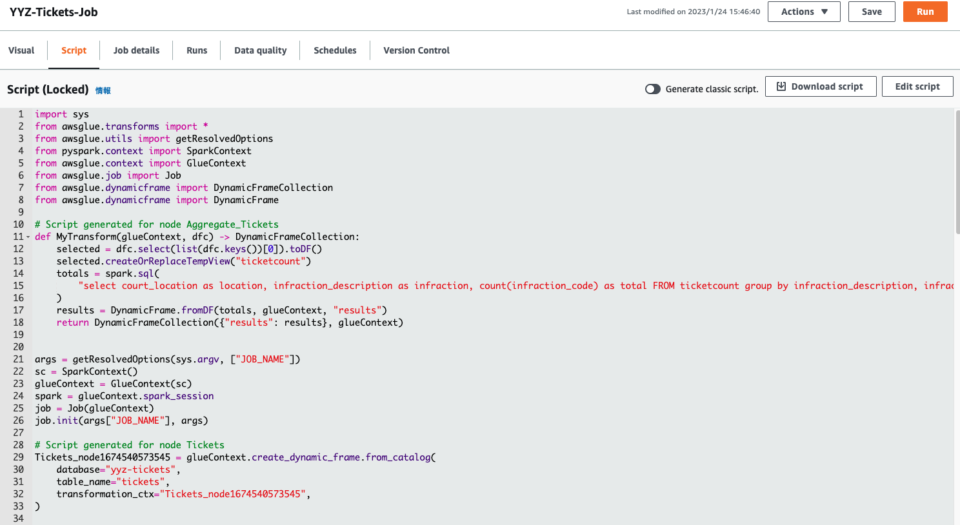This screenshot has width=960, height=525.
Task: Click the Edit script button
Action: (916, 87)
